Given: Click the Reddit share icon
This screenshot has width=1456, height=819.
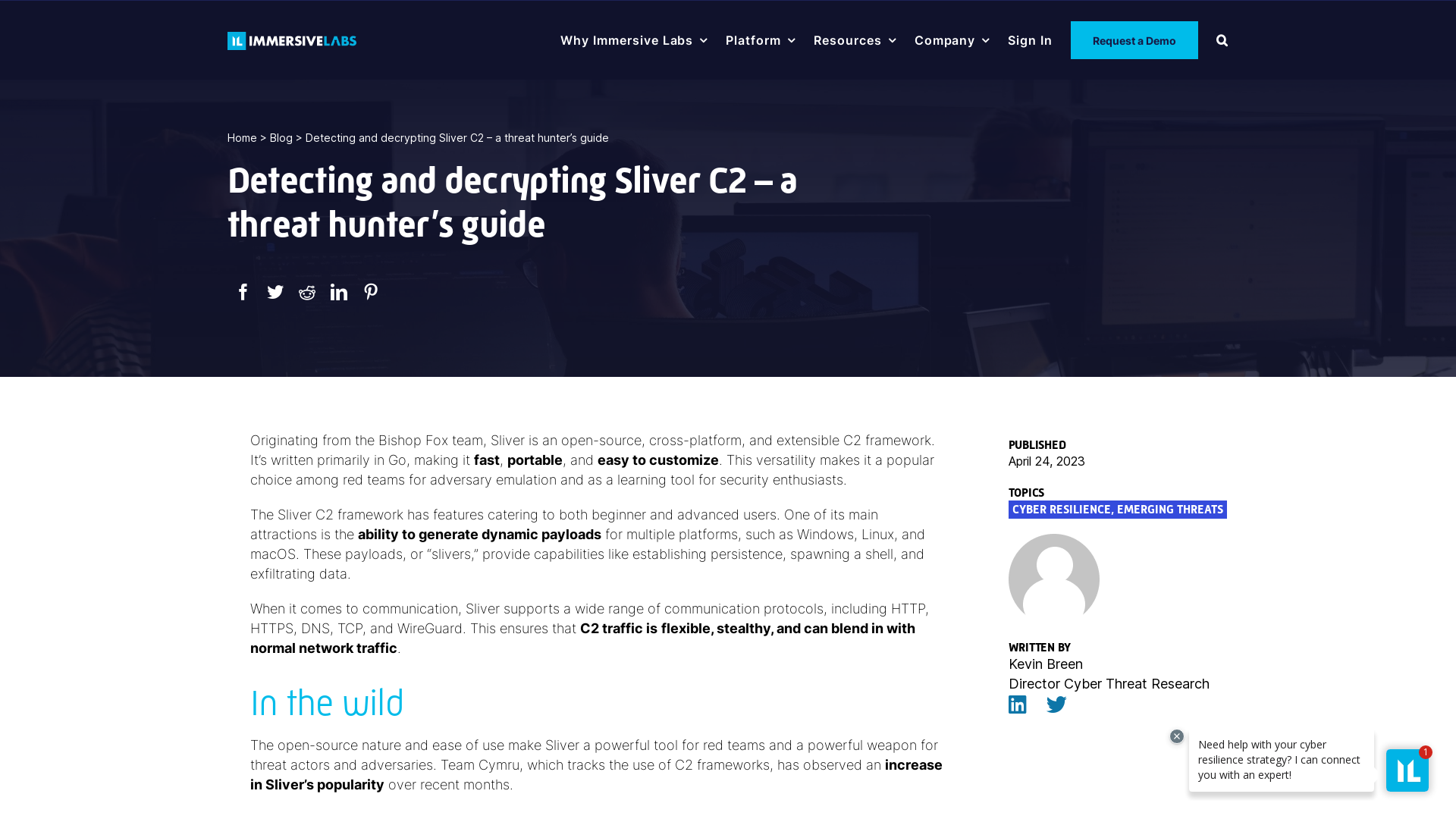Looking at the screenshot, I should point(307,292).
